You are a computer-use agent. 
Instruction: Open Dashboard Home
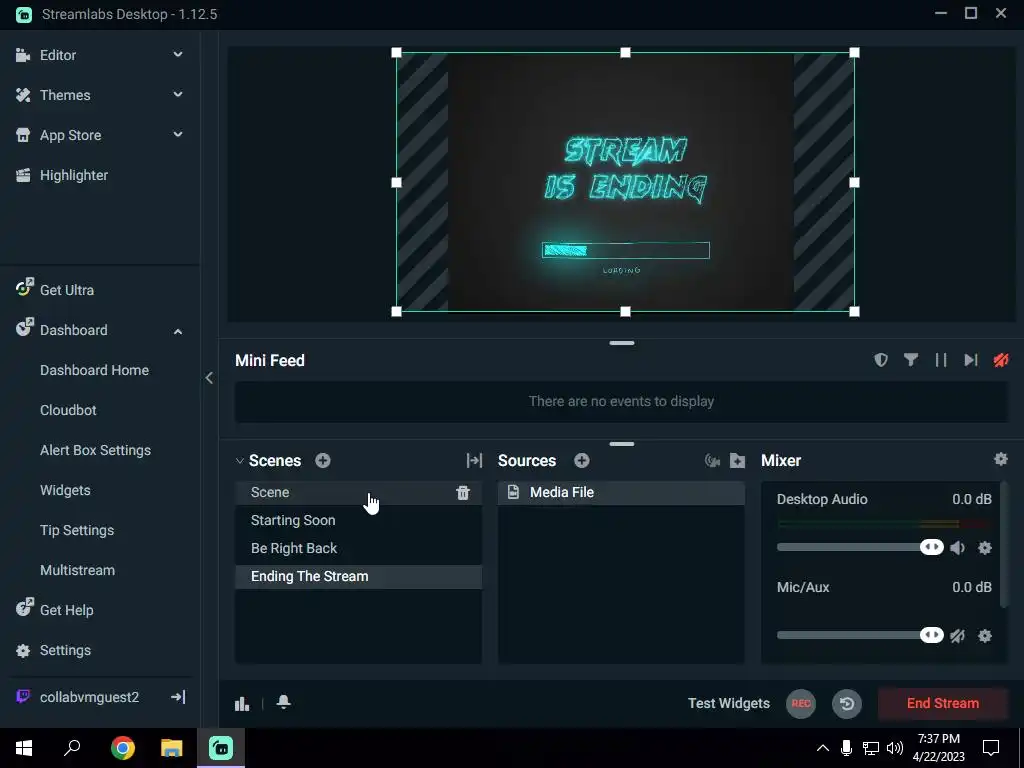(x=94, y=370)
